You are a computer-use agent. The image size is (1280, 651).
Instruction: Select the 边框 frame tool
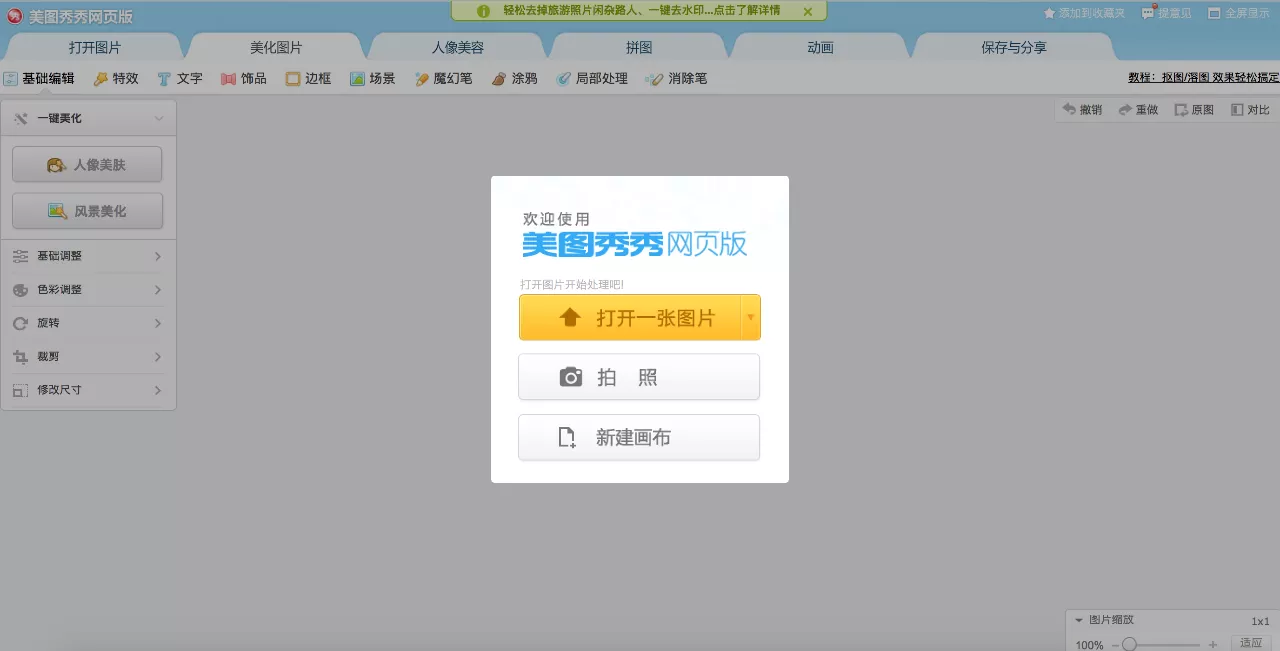[x=308, y=78]
